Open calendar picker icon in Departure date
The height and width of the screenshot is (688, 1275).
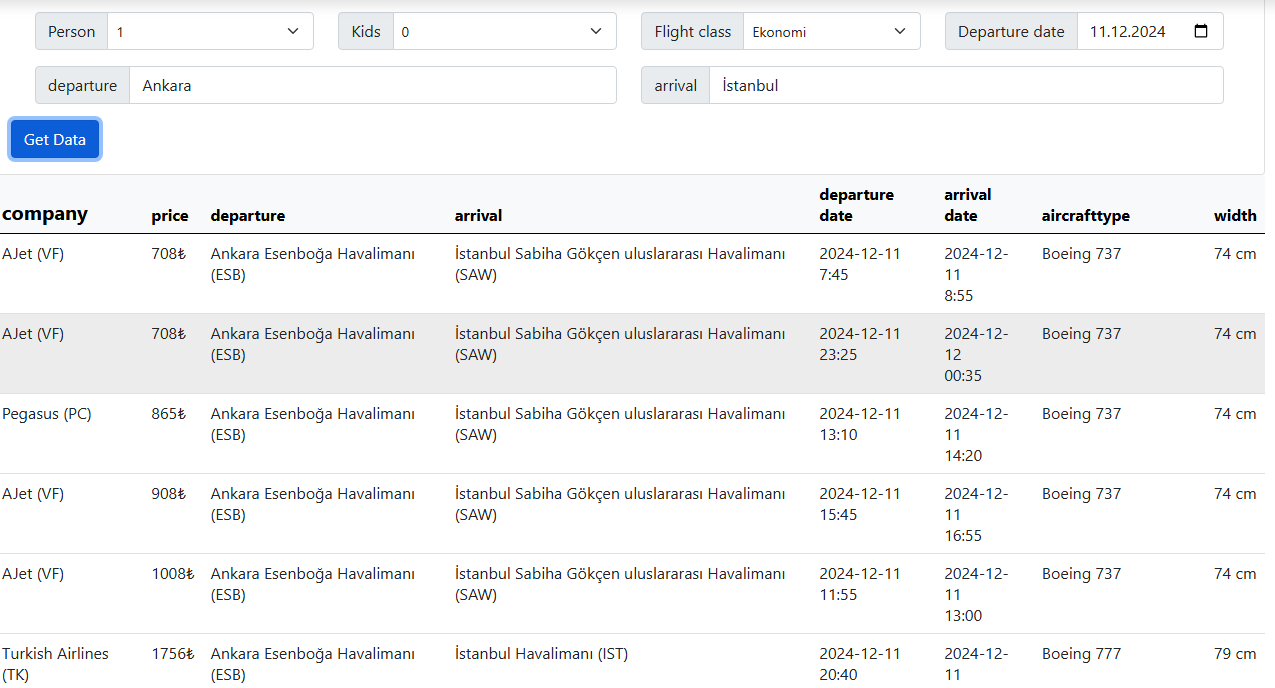pos(1201,31)
